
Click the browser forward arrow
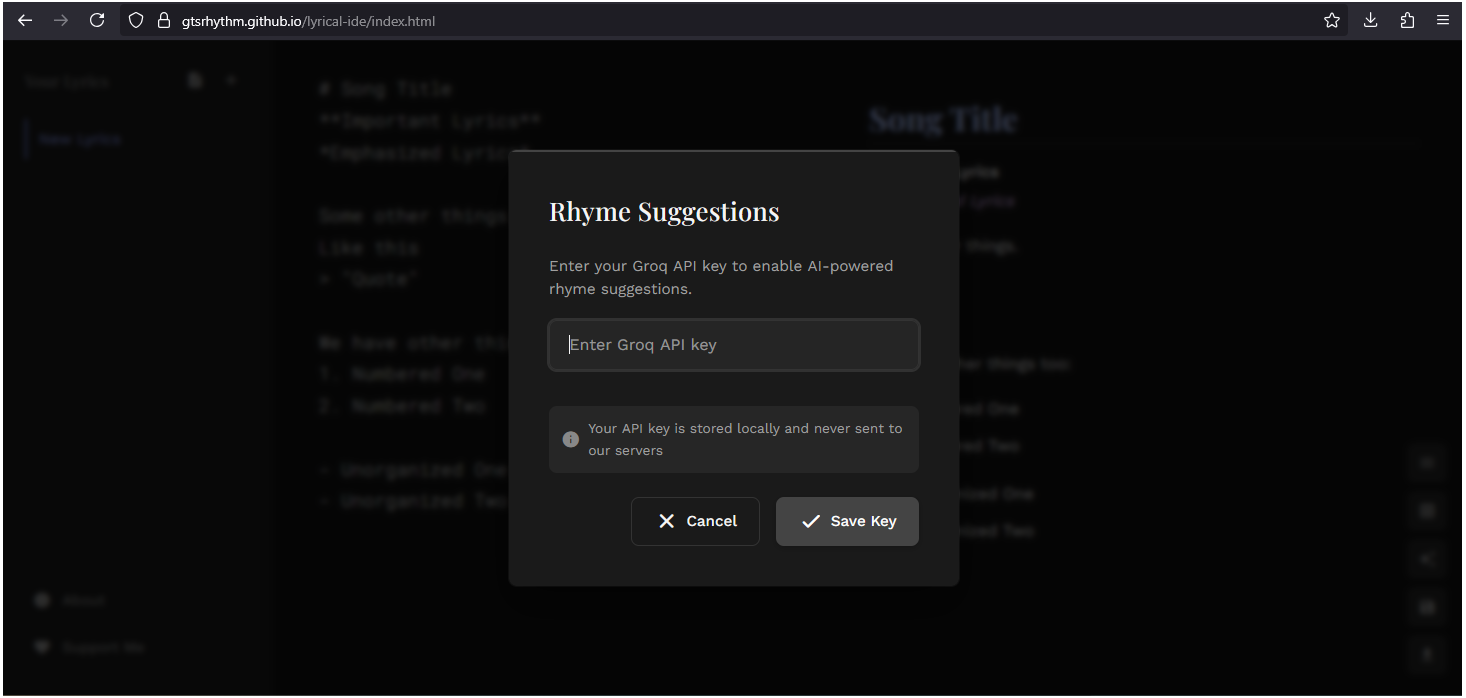coord(61,20)
